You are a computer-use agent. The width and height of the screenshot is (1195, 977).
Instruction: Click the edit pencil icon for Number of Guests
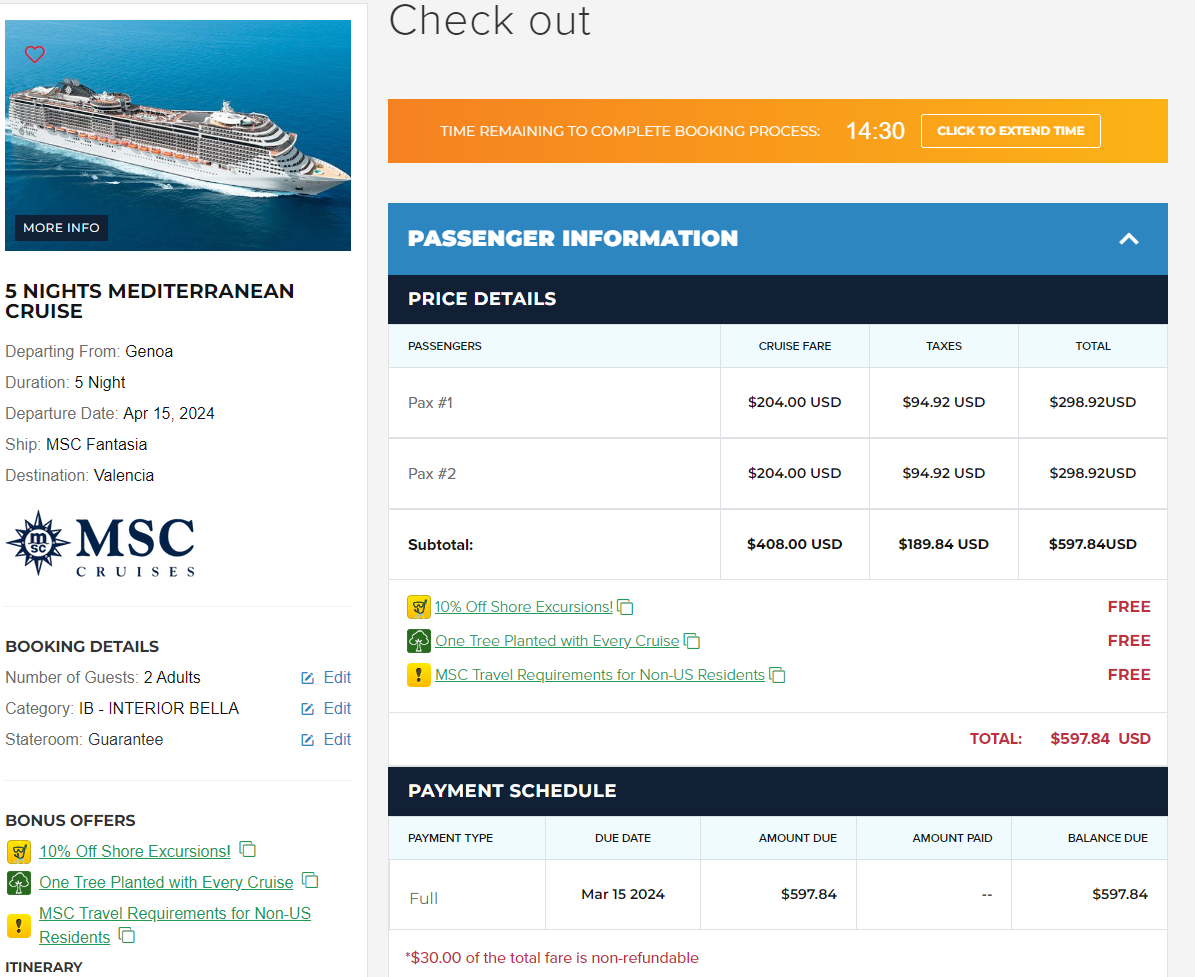coord(308,678)
